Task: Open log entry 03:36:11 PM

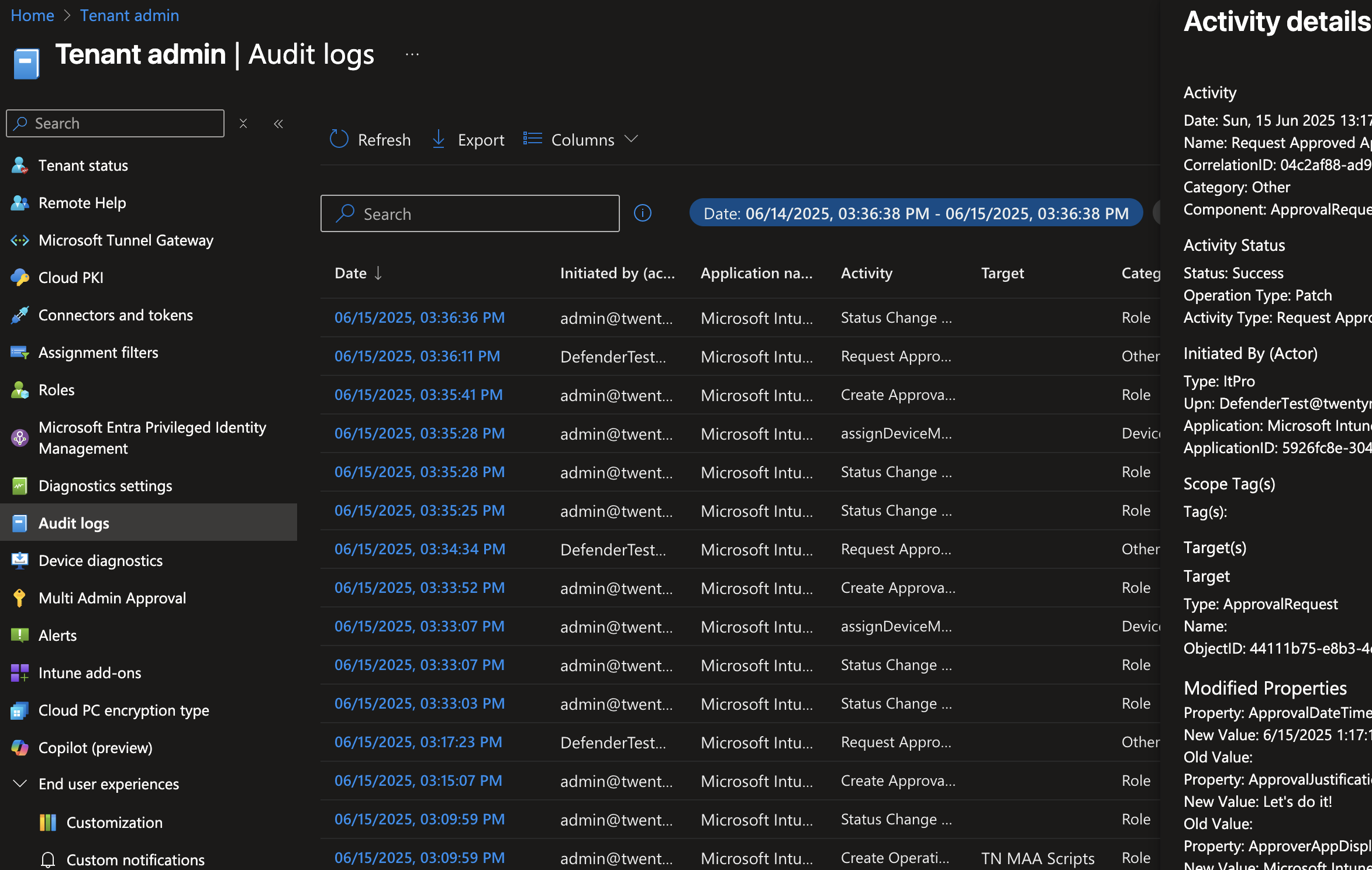Action: tap(417, 356)
